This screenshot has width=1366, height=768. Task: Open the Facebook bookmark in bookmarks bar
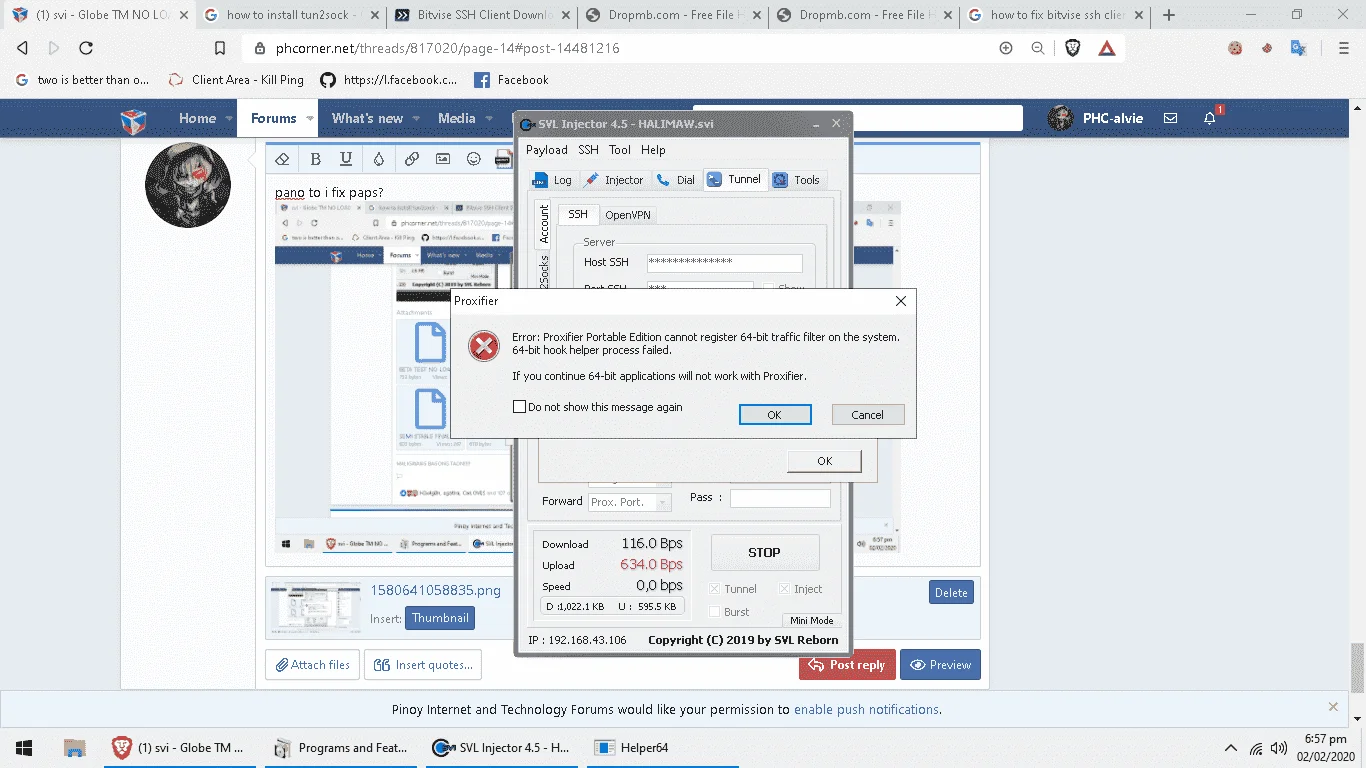(511, 80)
